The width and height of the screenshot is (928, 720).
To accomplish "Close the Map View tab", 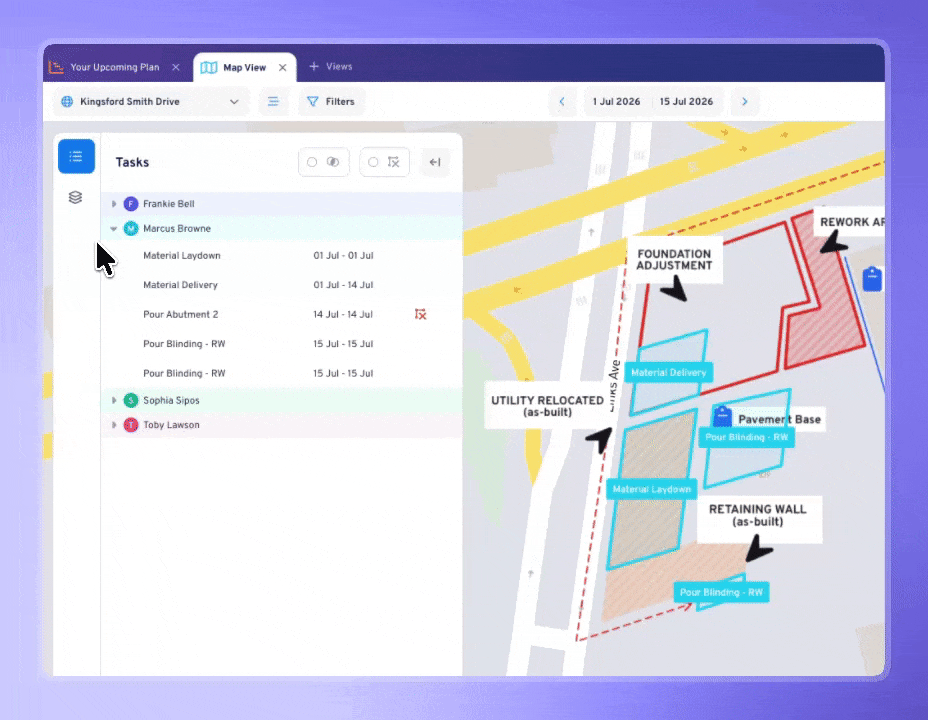I will [x=283, y=67].
